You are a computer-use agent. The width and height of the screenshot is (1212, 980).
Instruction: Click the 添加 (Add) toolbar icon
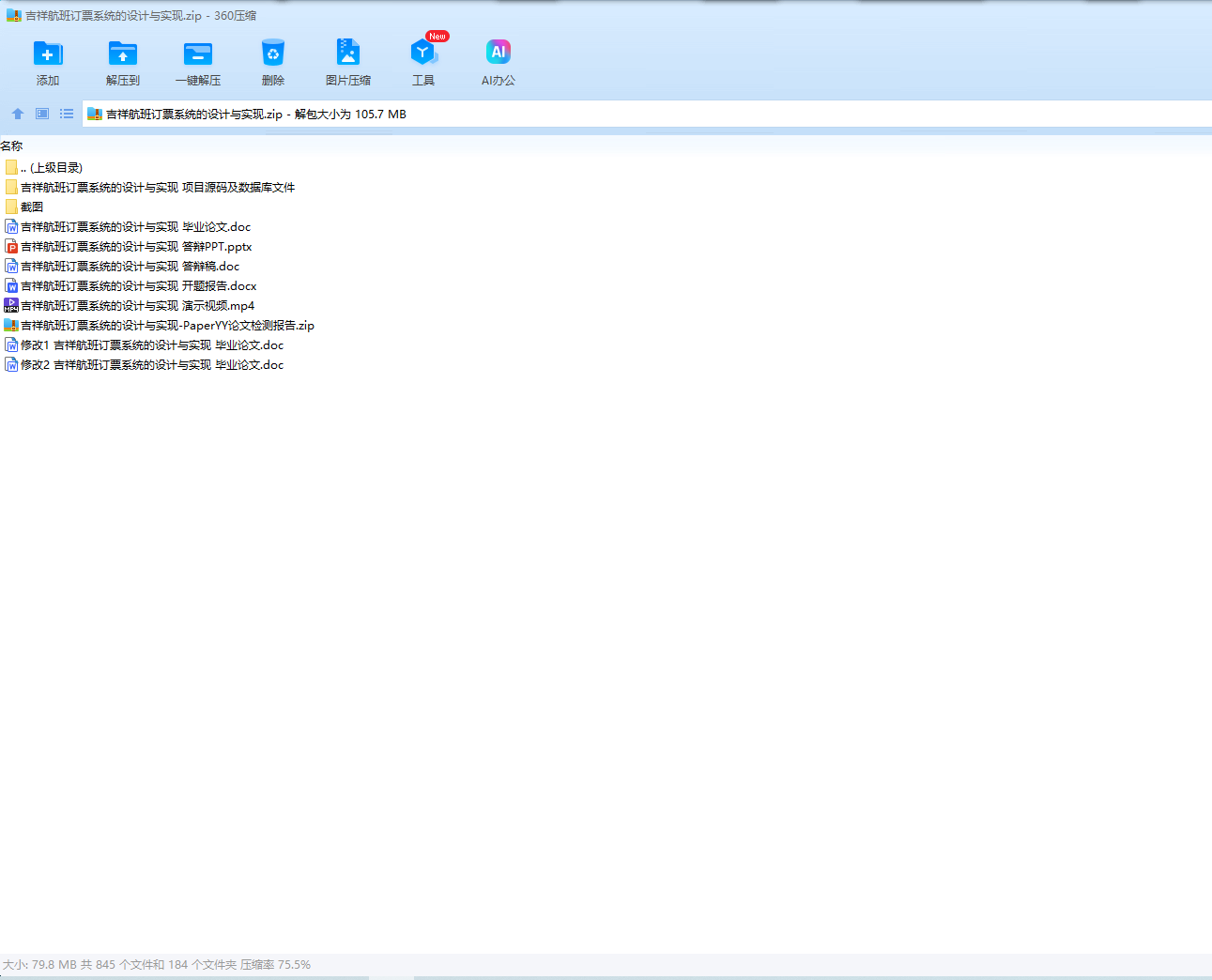pos(48,54)
